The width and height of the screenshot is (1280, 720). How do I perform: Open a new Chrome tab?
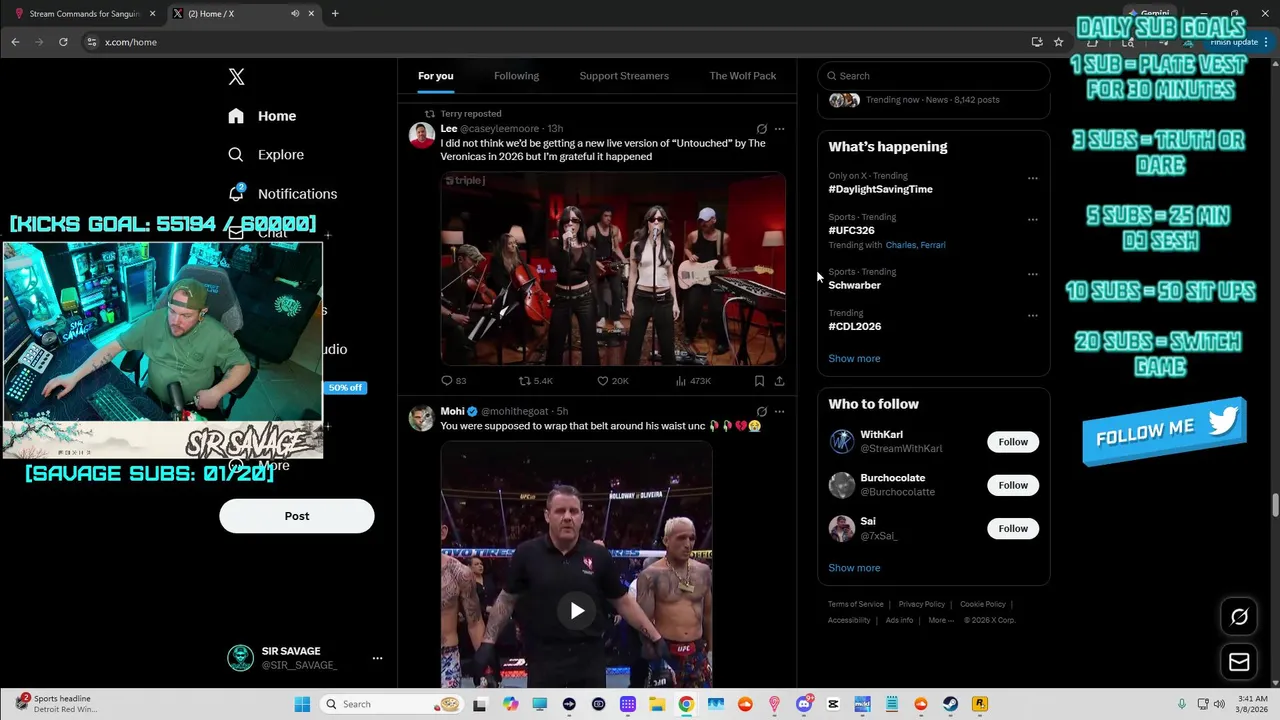[x=335, y=14]
